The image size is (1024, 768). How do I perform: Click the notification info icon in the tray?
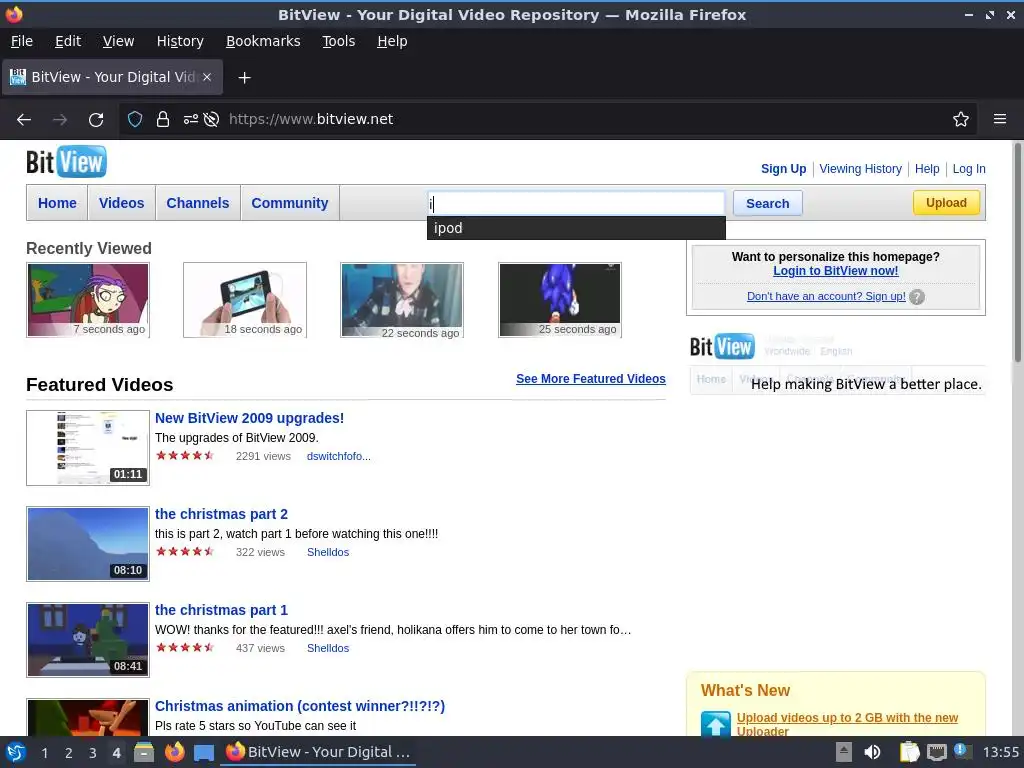click(962, 751)
